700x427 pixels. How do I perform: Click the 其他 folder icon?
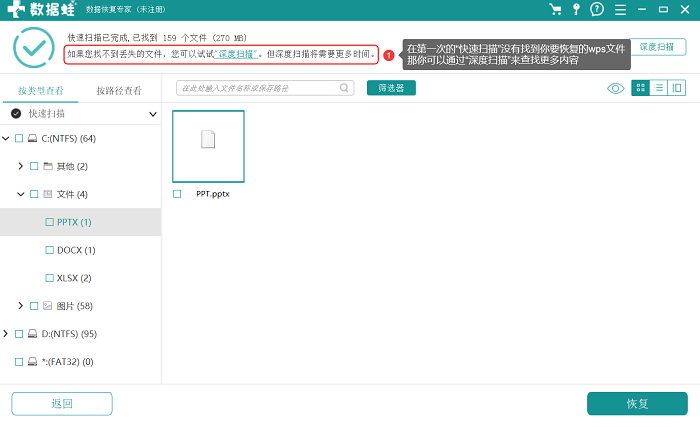point(48,166)
